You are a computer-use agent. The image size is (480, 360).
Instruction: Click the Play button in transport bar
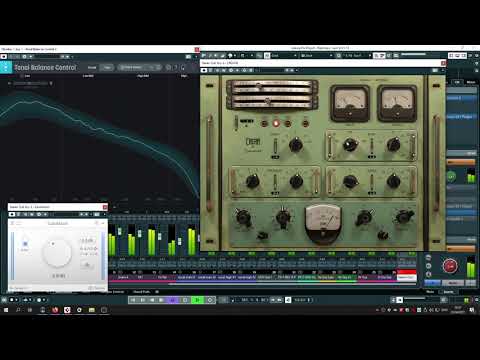(198, 300)
